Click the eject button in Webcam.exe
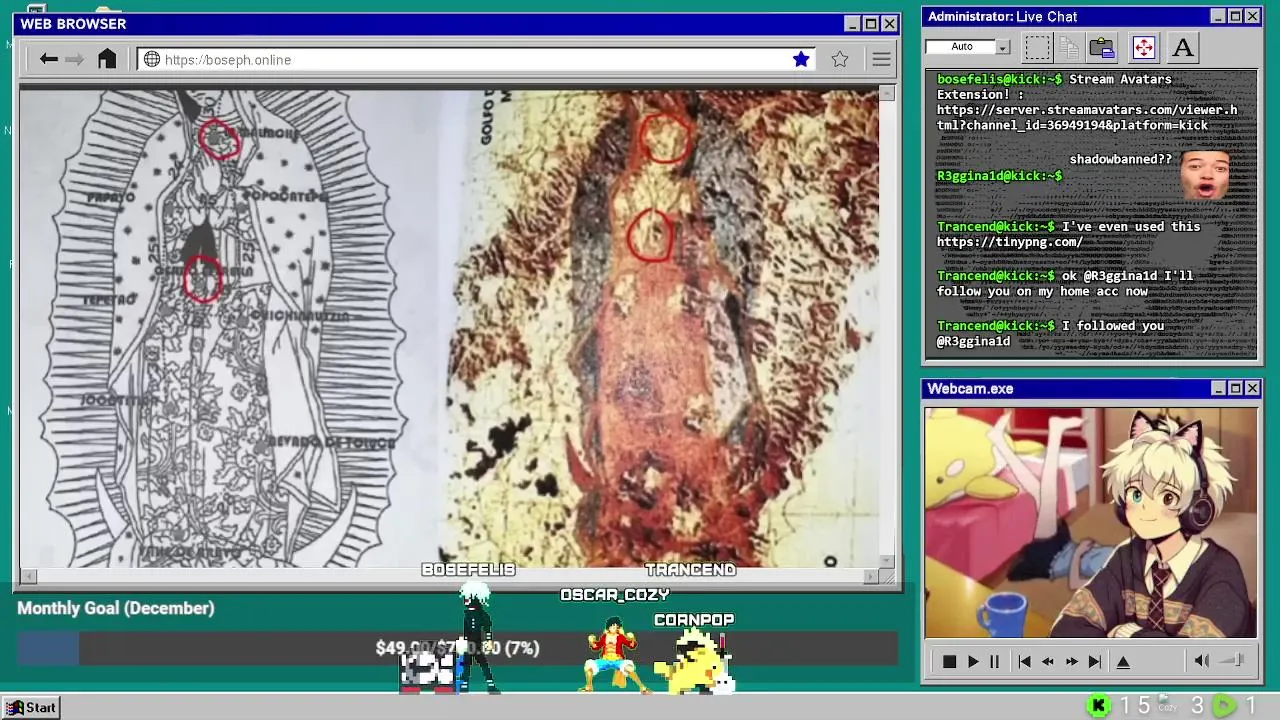1280x720 pixels. tap(1123, 661)
